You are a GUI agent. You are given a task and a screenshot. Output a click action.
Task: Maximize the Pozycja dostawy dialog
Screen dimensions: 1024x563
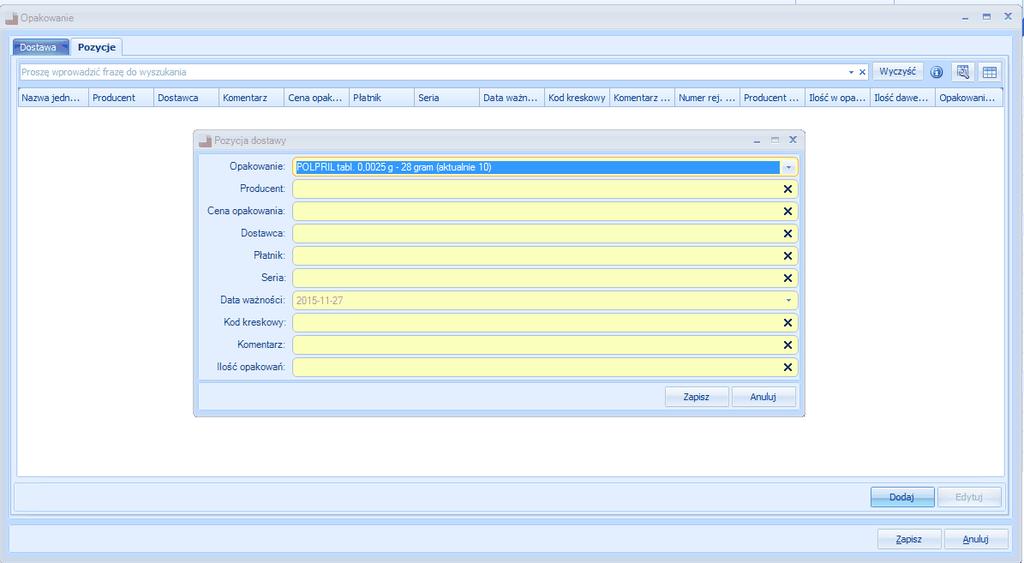pos(775,140)
